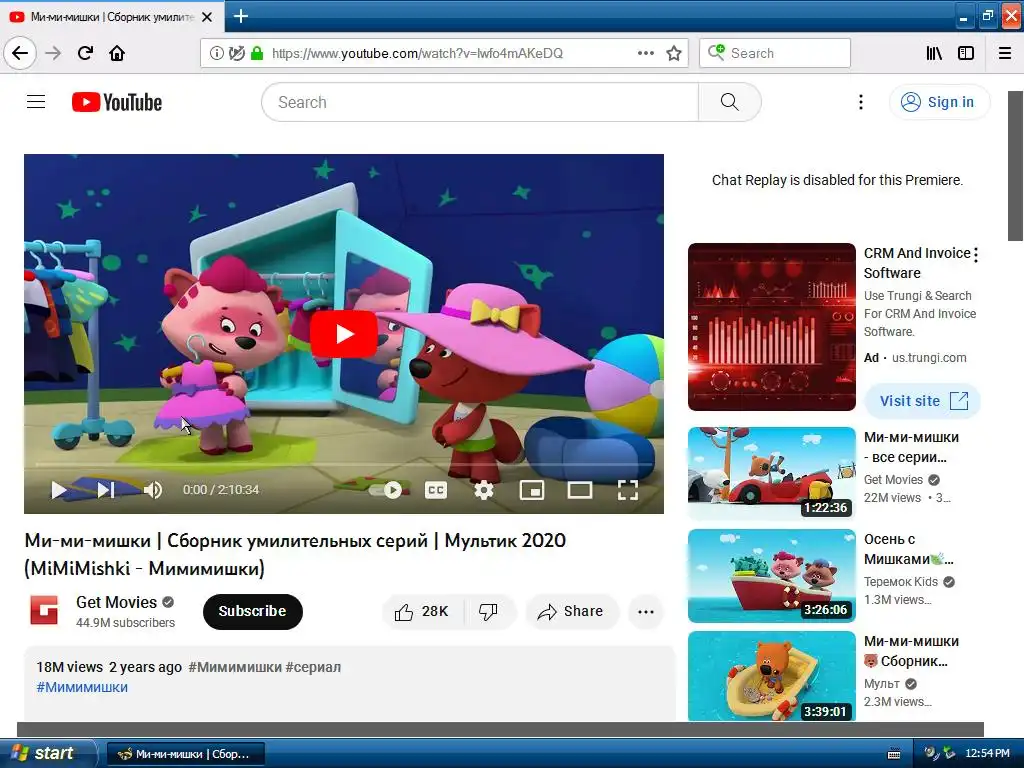Click the page vertical scrollbar
The height and width of the screenshot is (768, 1024).
click(1016, 166)
